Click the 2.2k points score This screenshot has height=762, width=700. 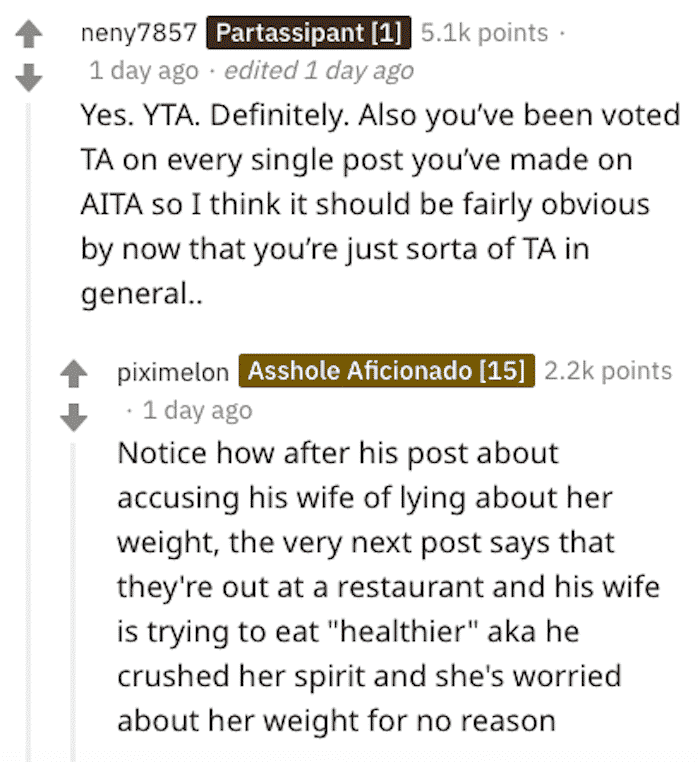[x=608, y=371]
